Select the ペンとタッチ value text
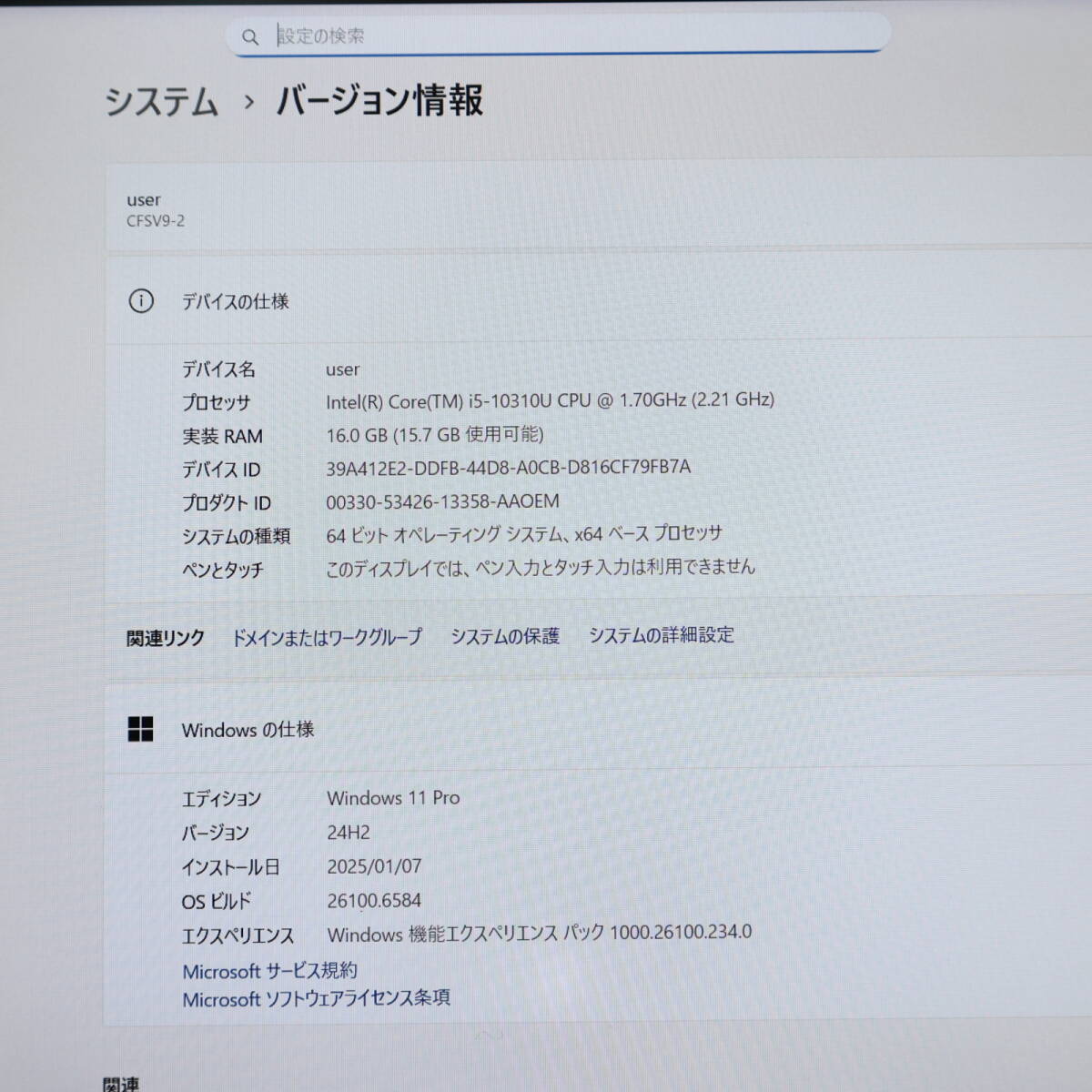Screen dimensions: 1092x1092 541,567
